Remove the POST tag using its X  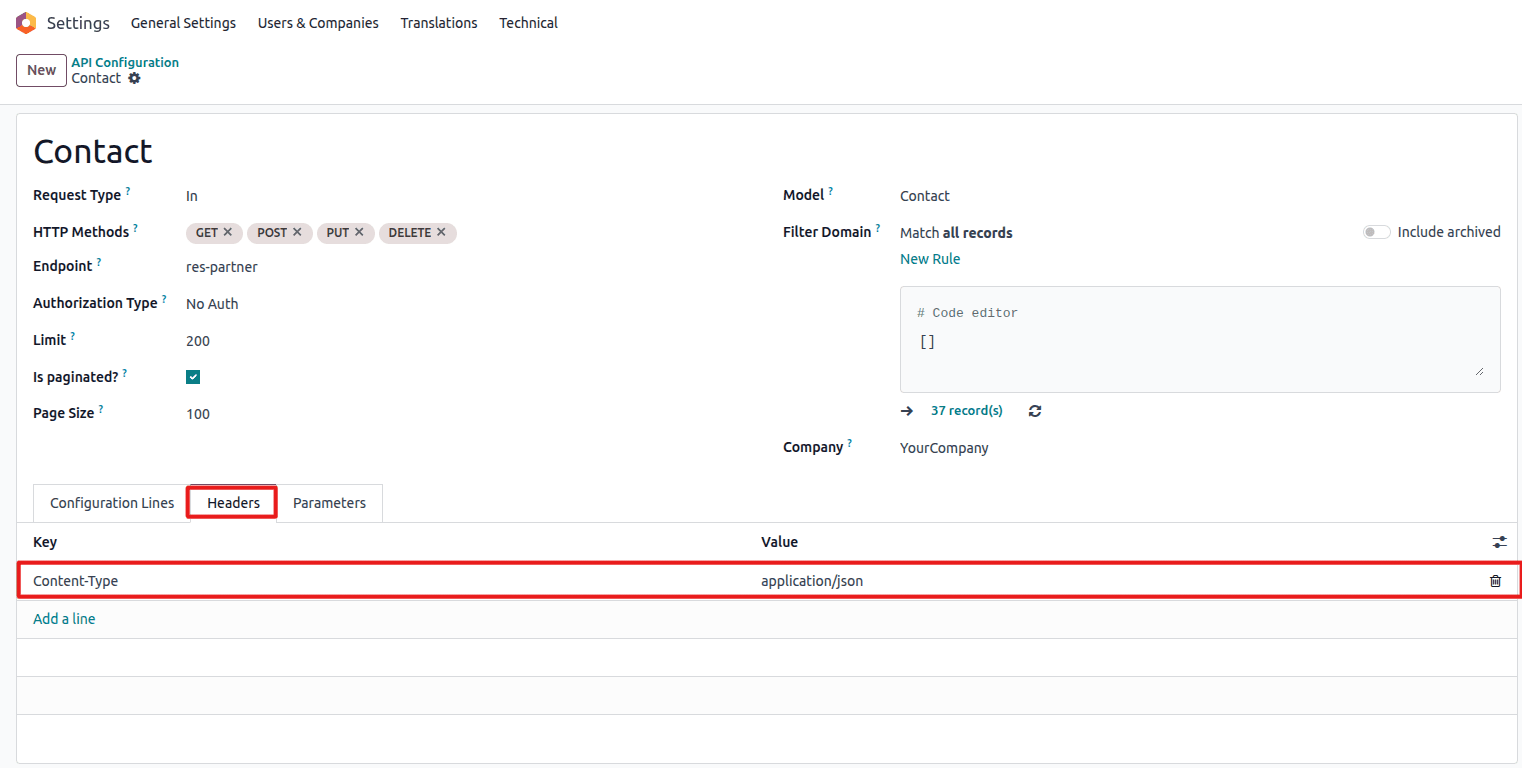[297, 232]
